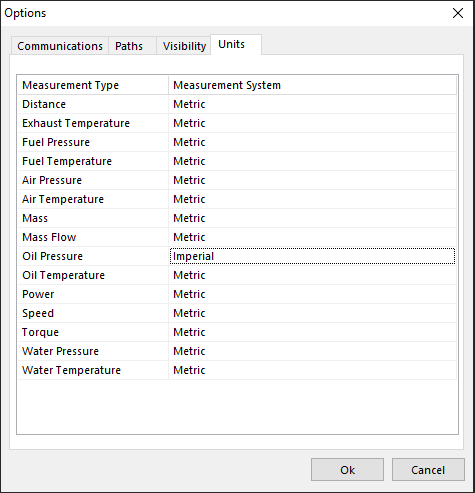Select the Visibility tab

coord(184,46)
